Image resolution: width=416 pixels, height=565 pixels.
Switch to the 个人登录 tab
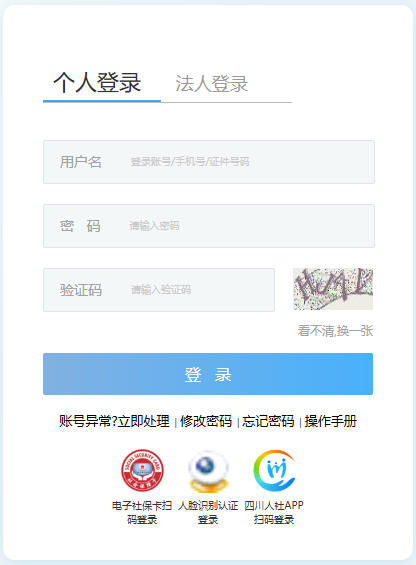(x=97, y=83)
